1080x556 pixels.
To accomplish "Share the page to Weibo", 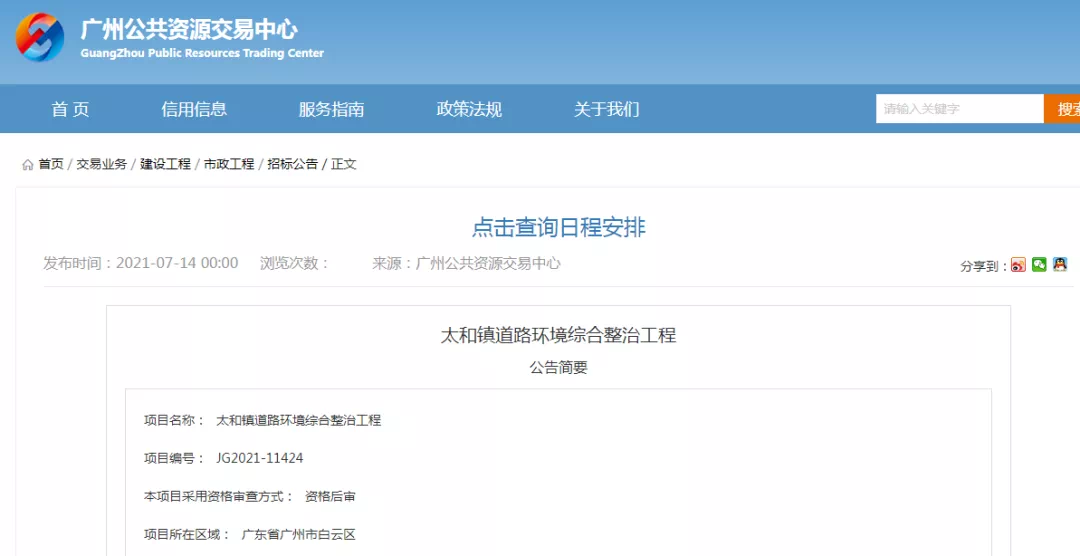I will tap(1018, 265).
